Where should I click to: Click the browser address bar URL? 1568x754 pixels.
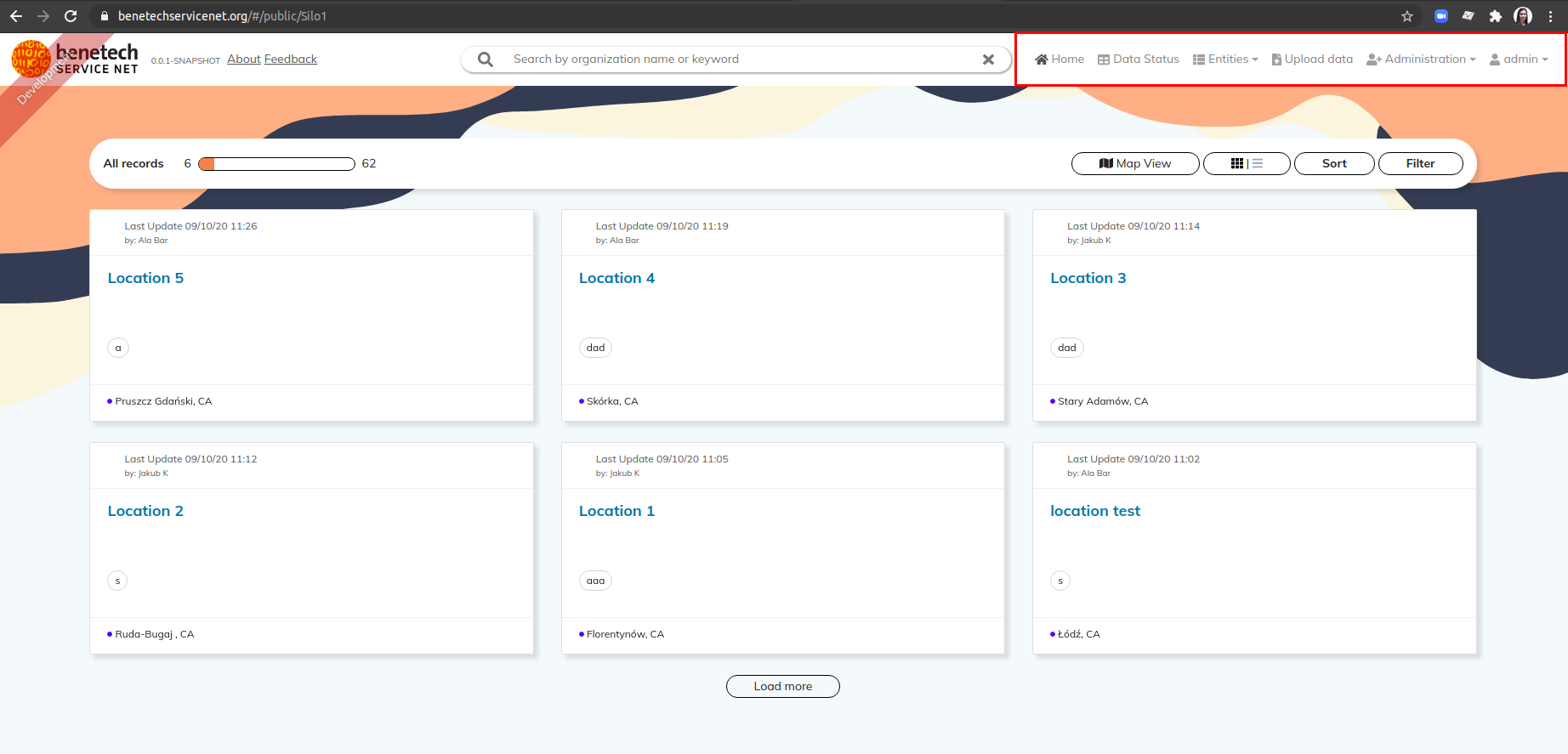click(x=222, y=16)
